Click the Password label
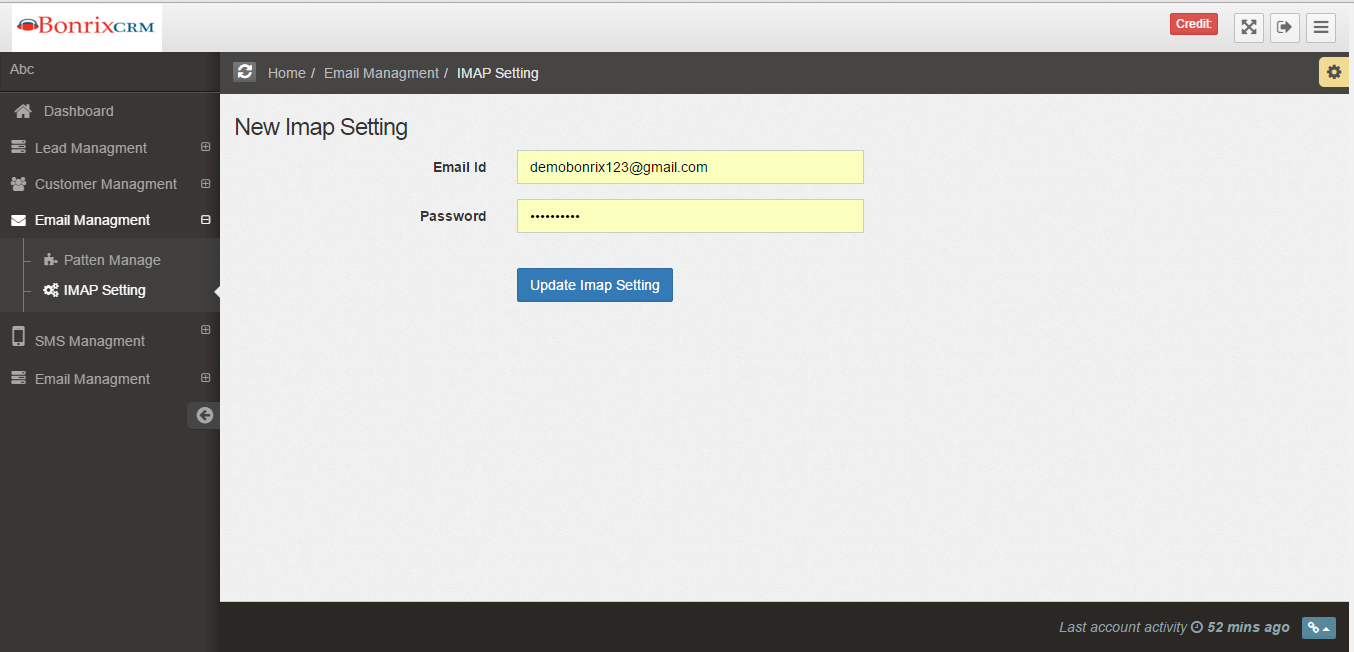1354x652 pixels. point(453,216)
